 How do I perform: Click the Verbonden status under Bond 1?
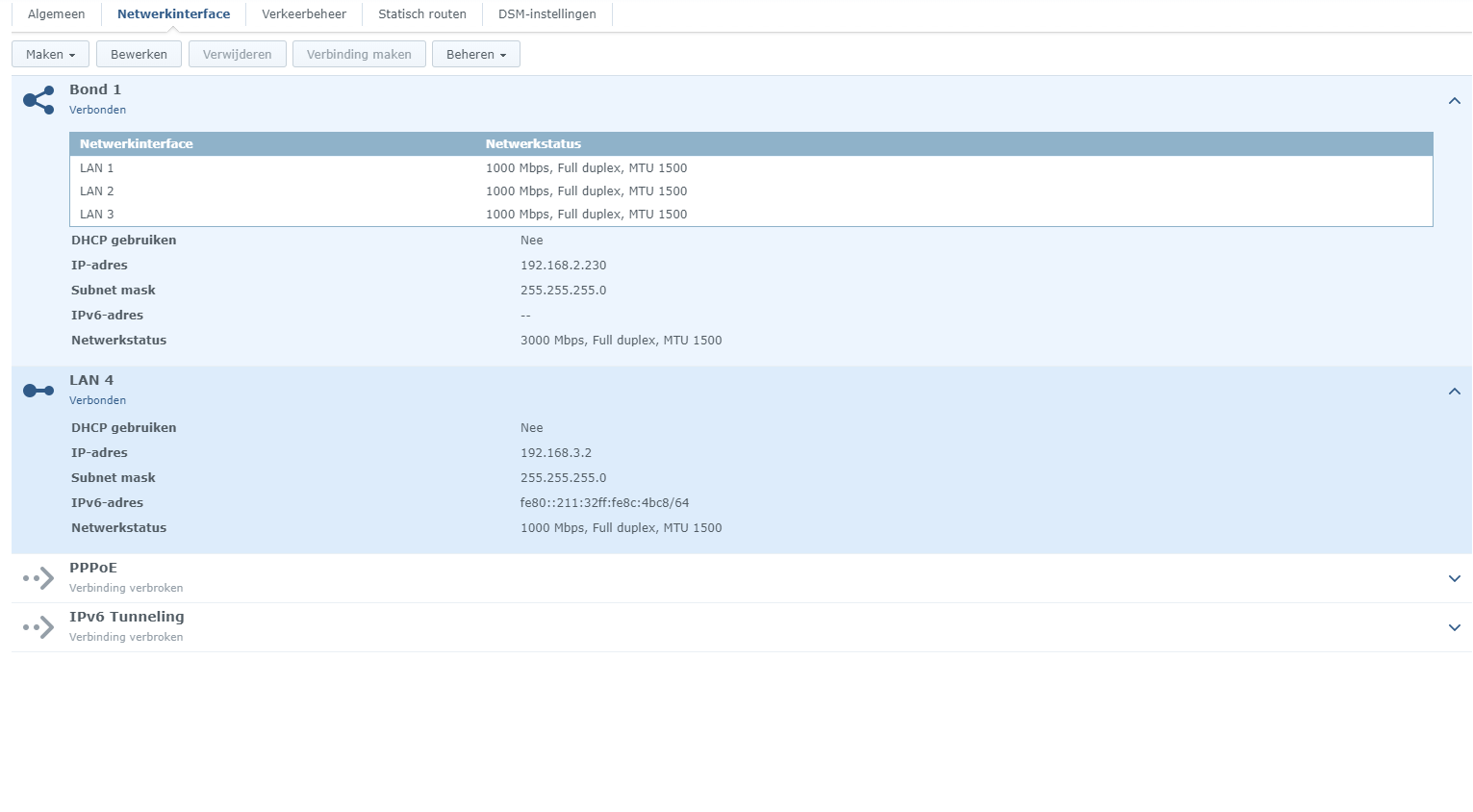coord(97,110)
